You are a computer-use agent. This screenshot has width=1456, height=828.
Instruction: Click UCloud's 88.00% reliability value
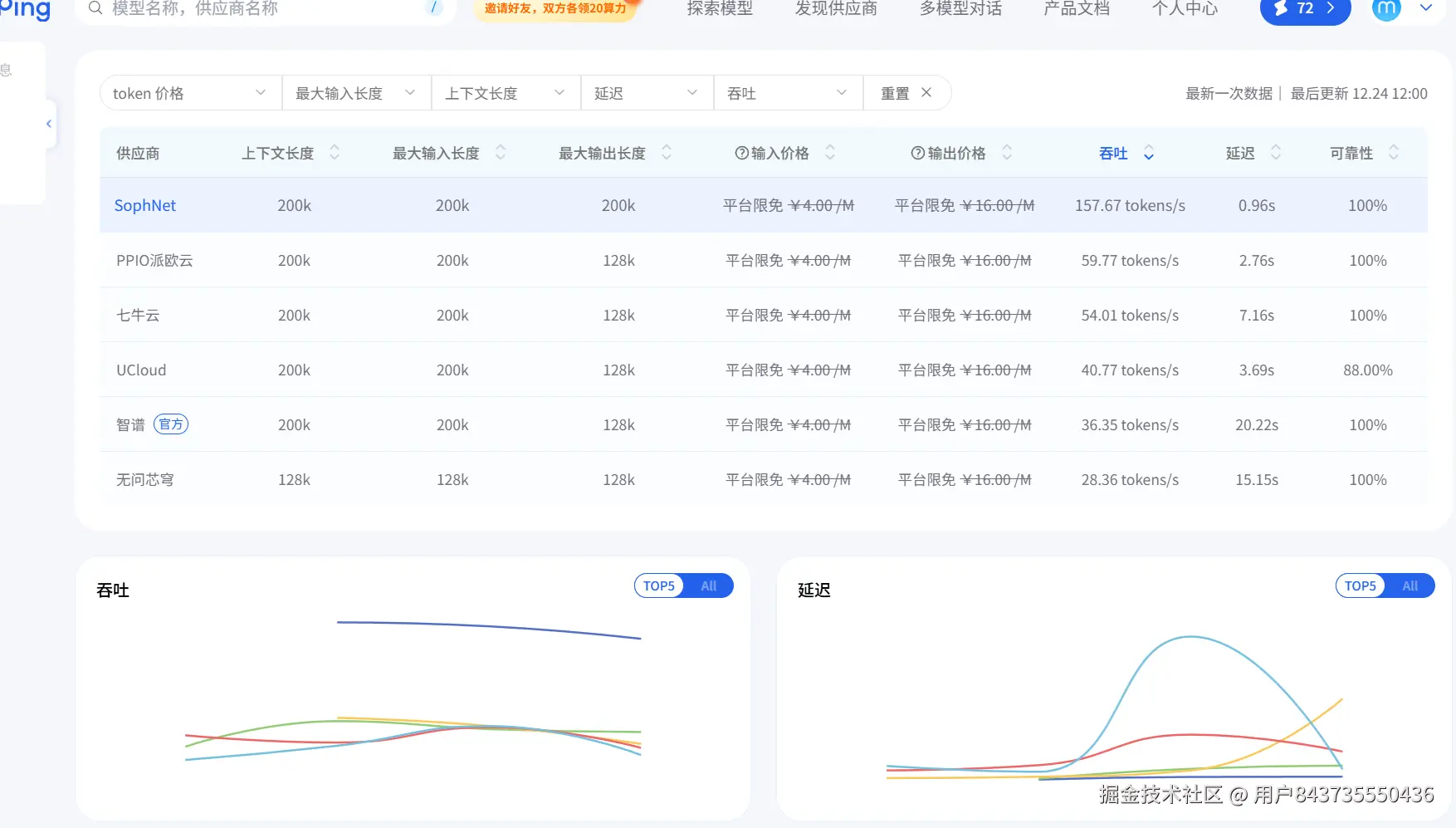[1368, 370]
